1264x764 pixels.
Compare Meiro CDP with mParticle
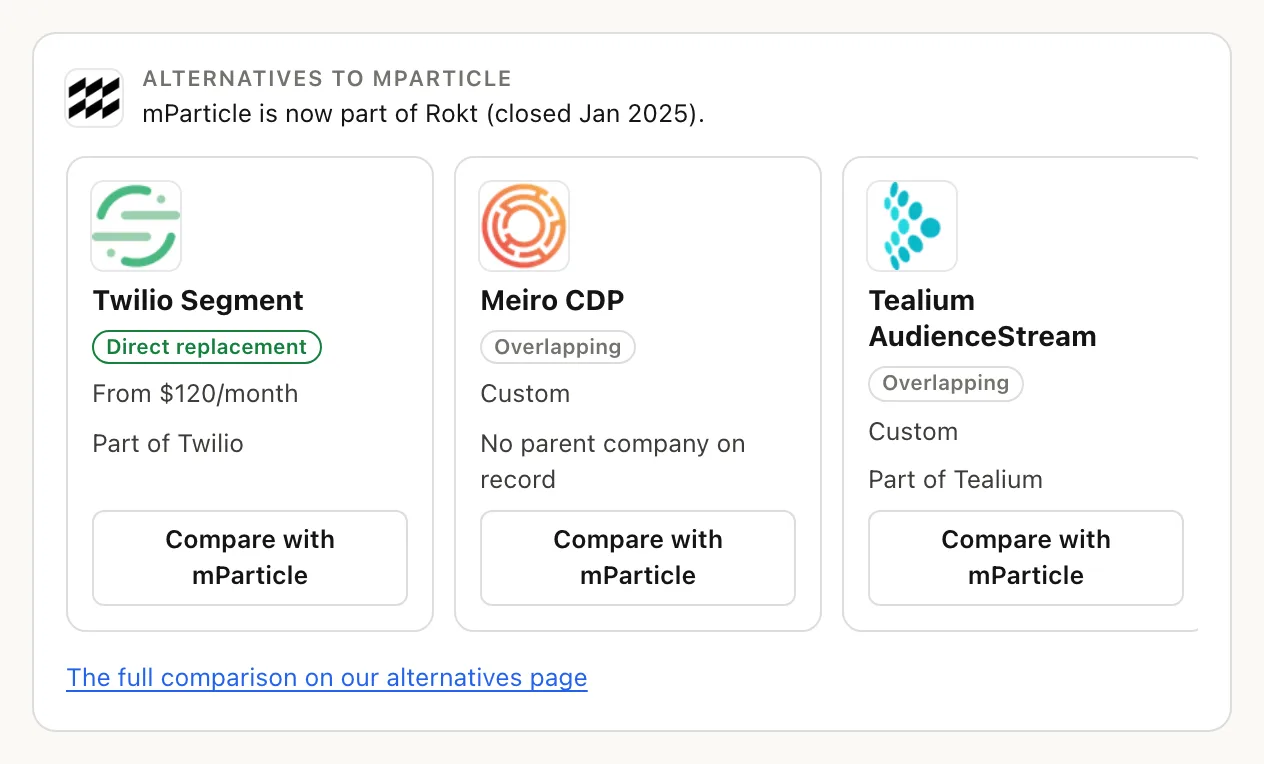click(638, 558)
